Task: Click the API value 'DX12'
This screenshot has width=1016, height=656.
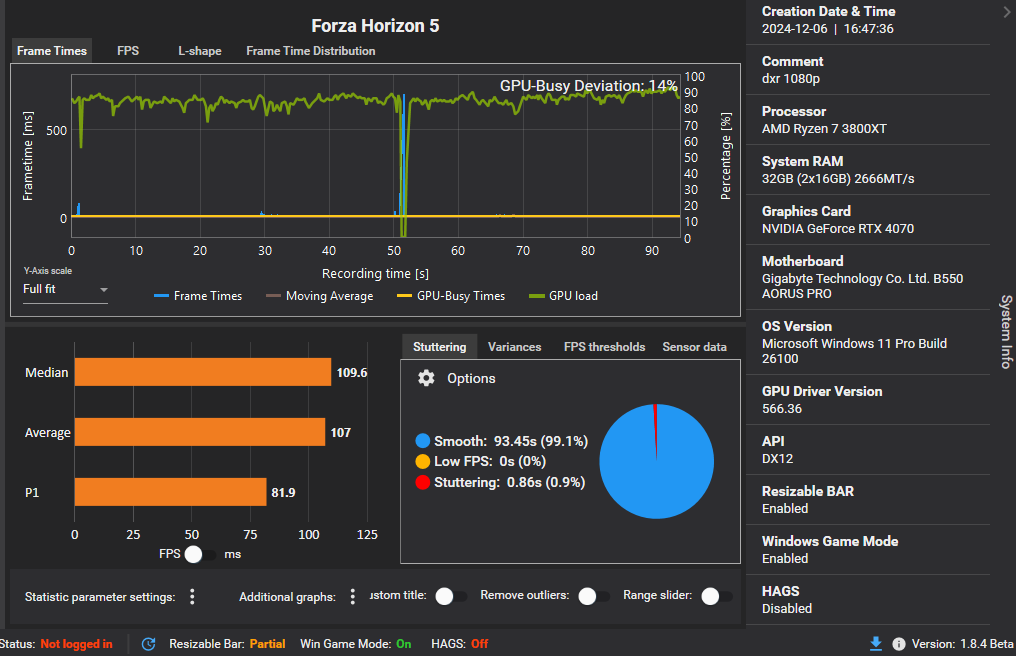Action: tap(777, 458)
